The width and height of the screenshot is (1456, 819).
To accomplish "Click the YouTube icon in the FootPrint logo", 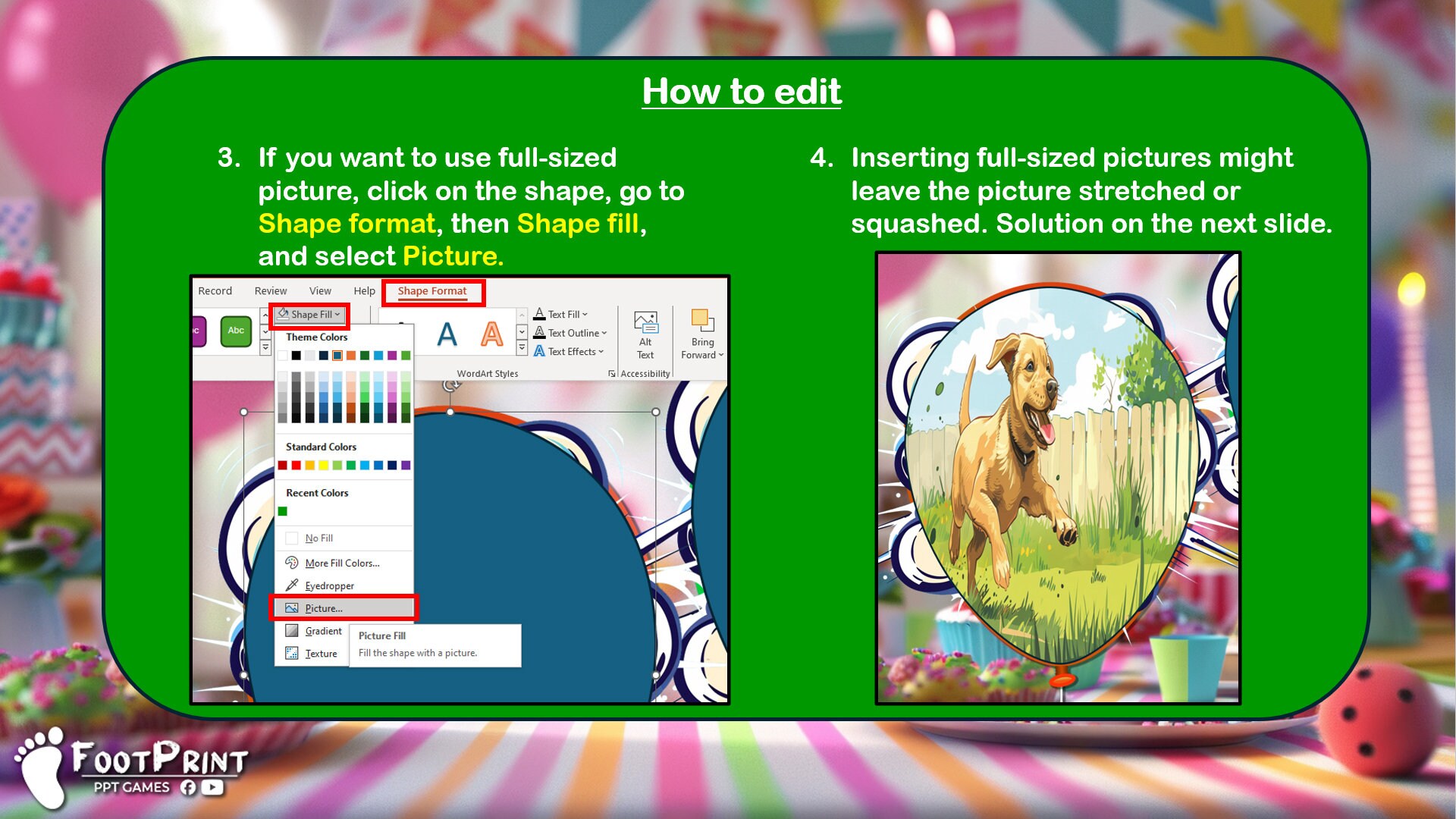I will click(x=212, y=787).
